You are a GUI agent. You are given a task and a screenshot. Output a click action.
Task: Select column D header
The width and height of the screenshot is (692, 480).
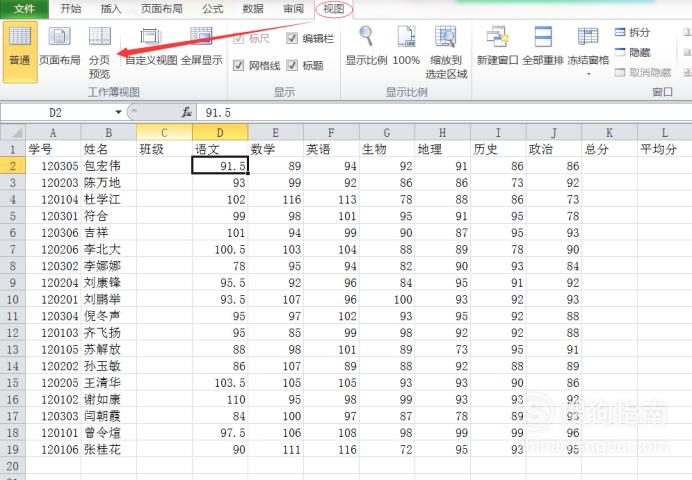click(x=220, y=132)
